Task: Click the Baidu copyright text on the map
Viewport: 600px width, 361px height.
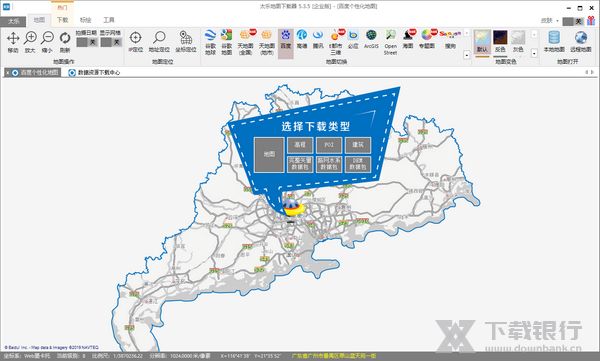Action: [x=51, y=348]
